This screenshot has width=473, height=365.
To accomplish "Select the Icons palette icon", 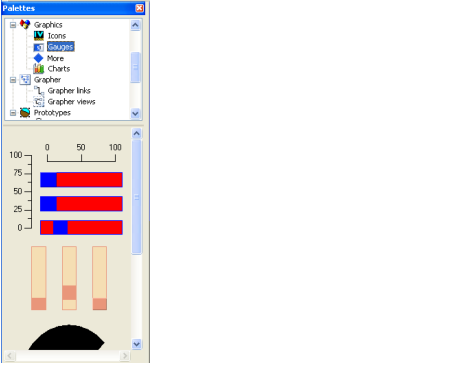I will click(39, 36).
